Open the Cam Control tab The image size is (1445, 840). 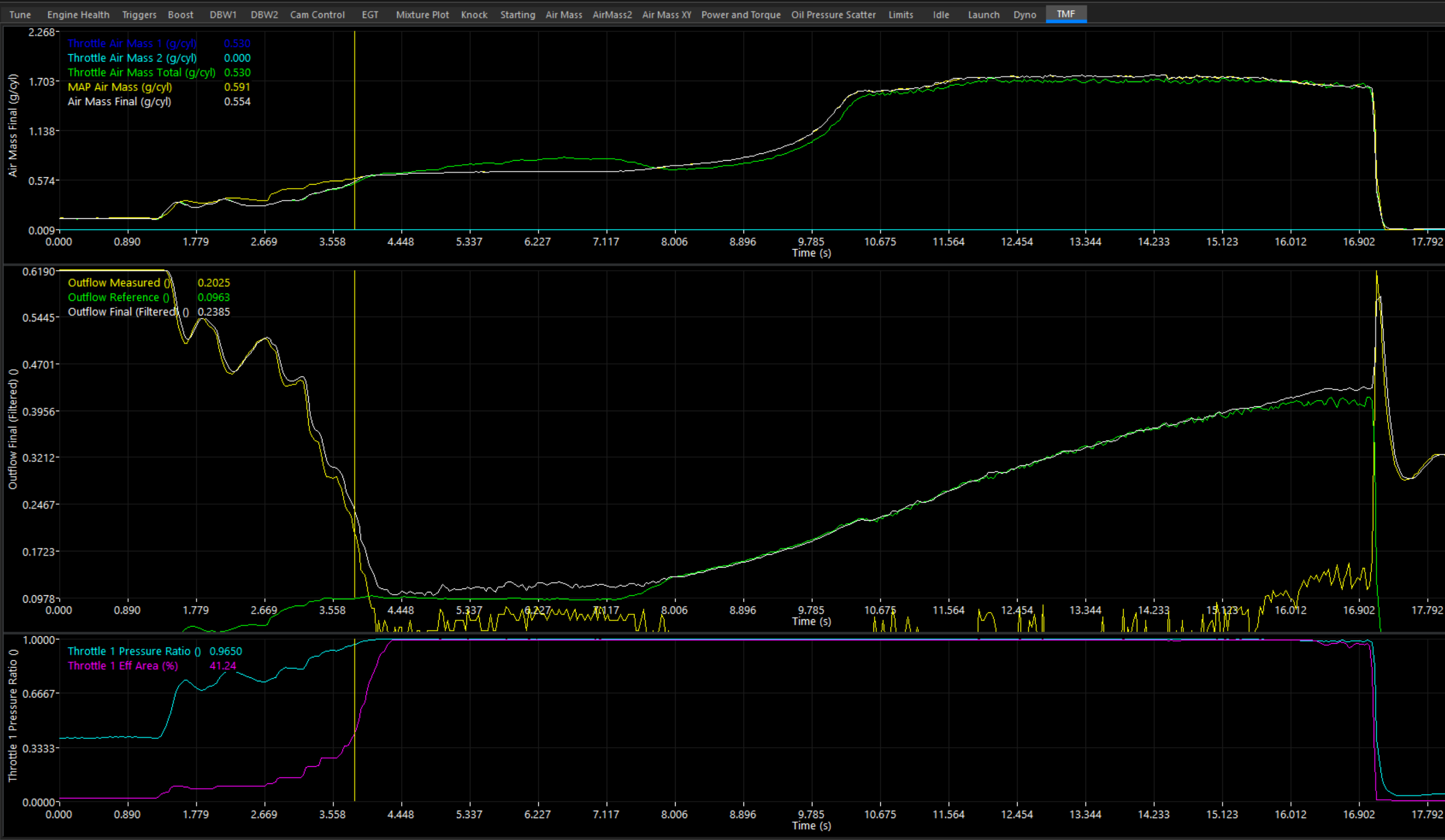[317, 14]
